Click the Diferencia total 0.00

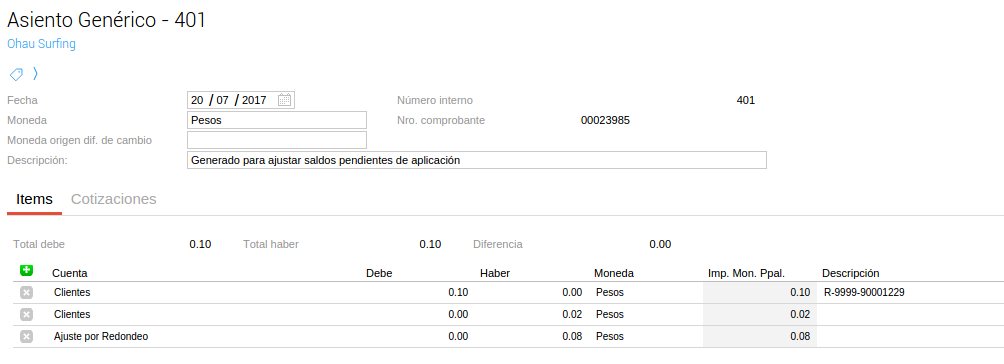(660, 244)
